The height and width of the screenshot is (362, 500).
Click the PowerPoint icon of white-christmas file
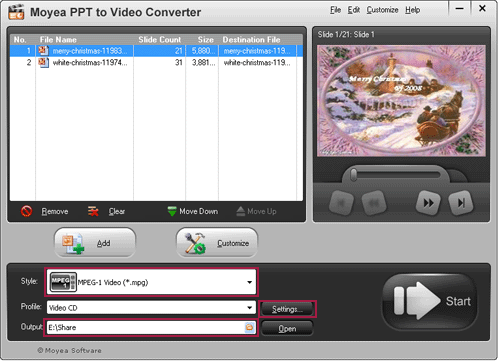[43, 62]
